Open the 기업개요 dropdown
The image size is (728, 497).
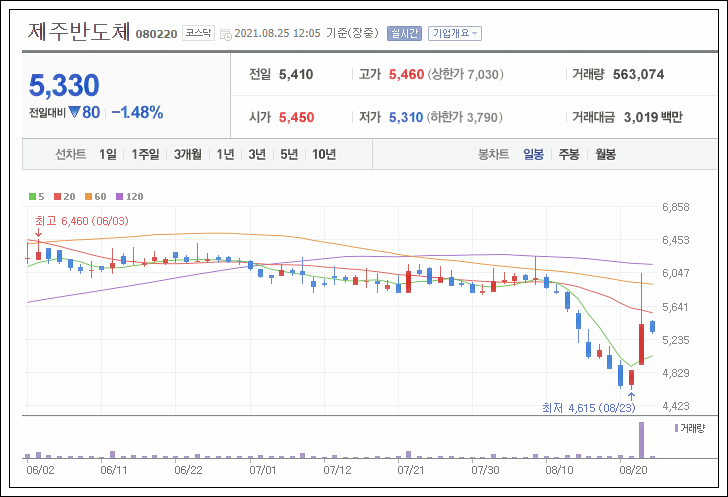point(455,33)
